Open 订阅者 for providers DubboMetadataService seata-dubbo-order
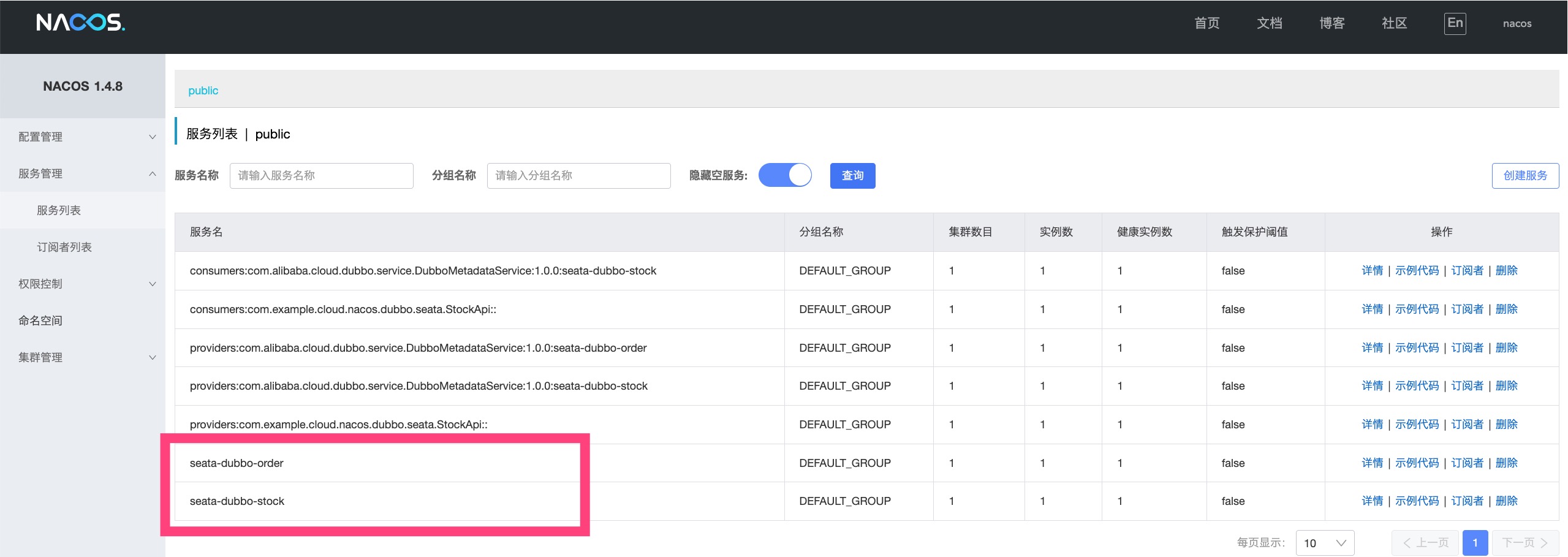 coord(1467,347)
